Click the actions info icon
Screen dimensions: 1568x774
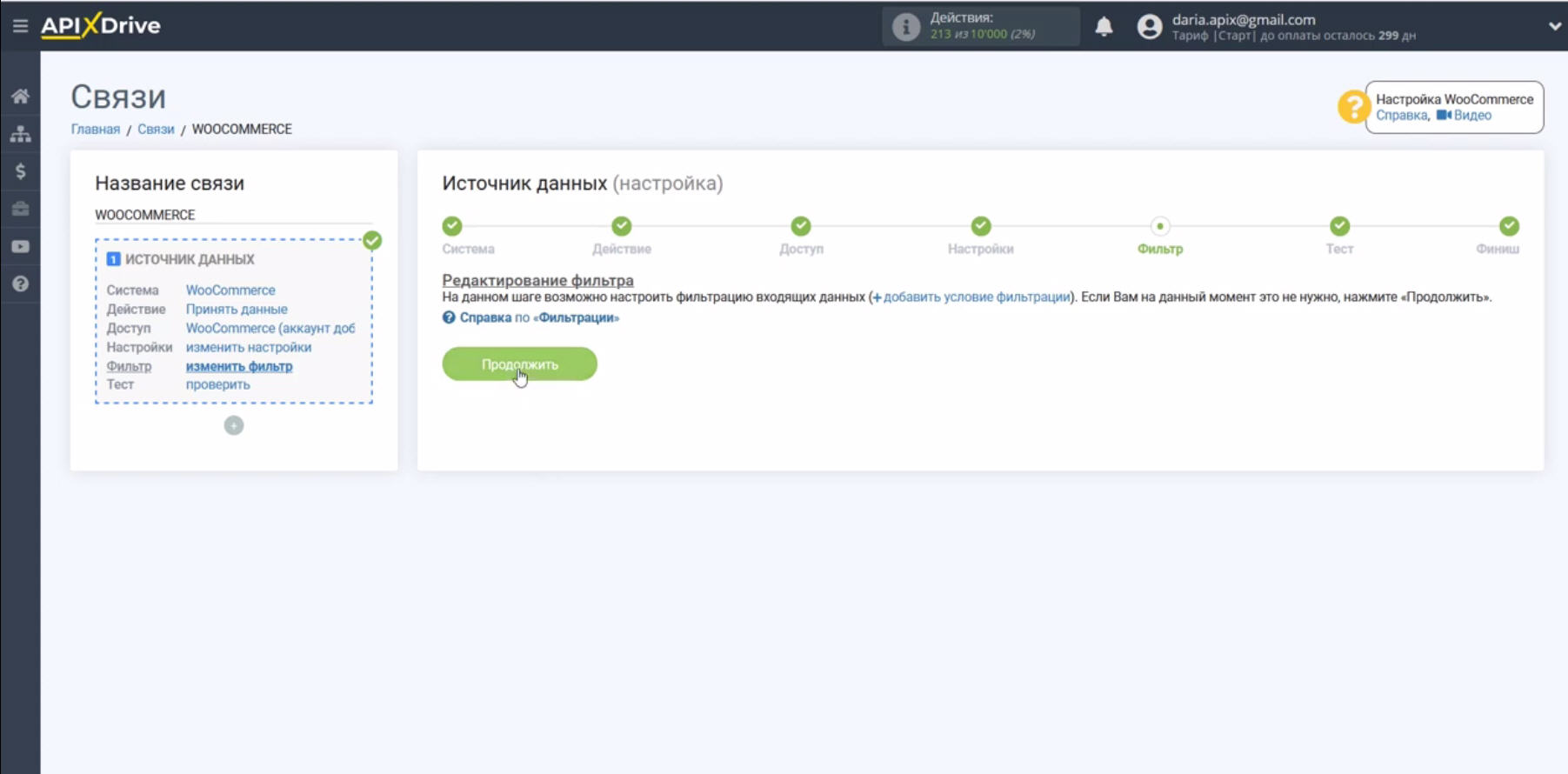coord(905,27)
